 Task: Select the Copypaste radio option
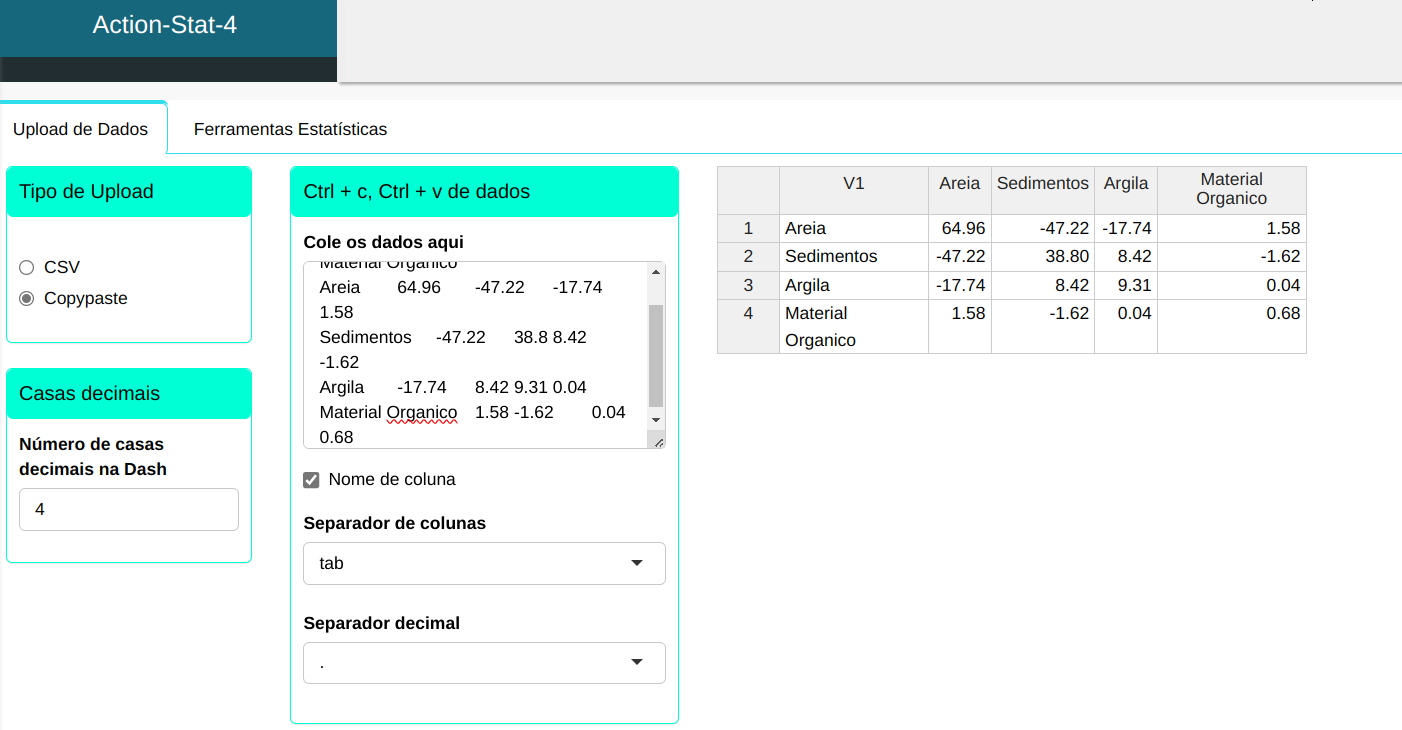point(27,298)
